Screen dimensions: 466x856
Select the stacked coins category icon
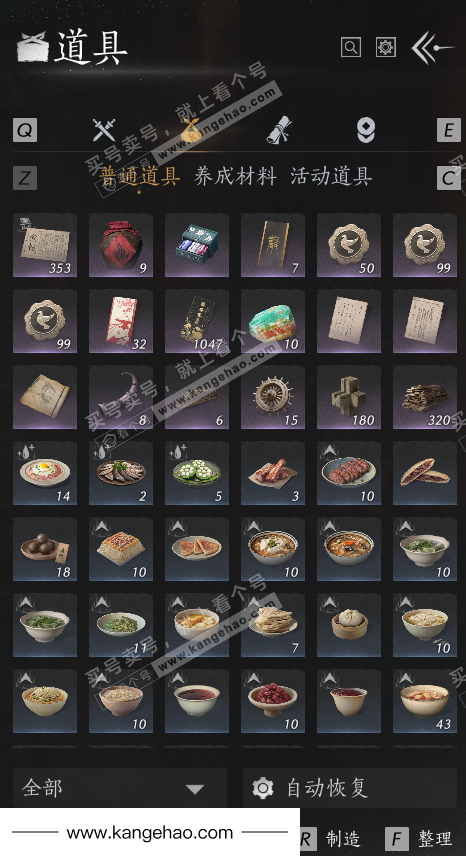366,130
